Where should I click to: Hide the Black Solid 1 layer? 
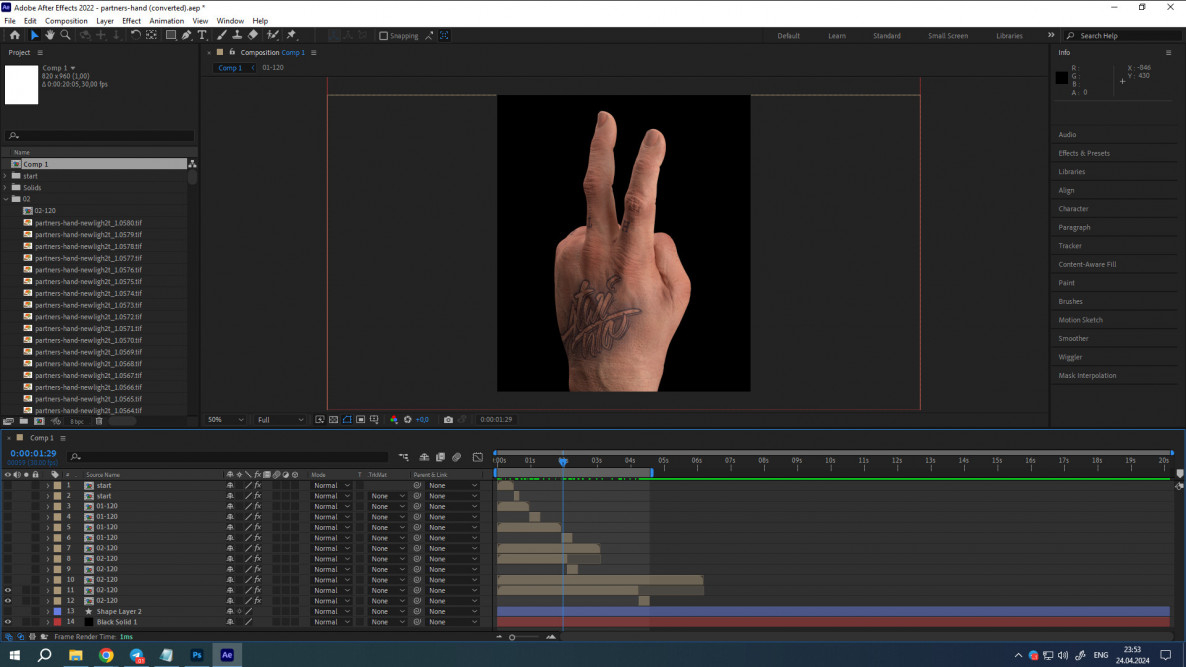point(8,622)
